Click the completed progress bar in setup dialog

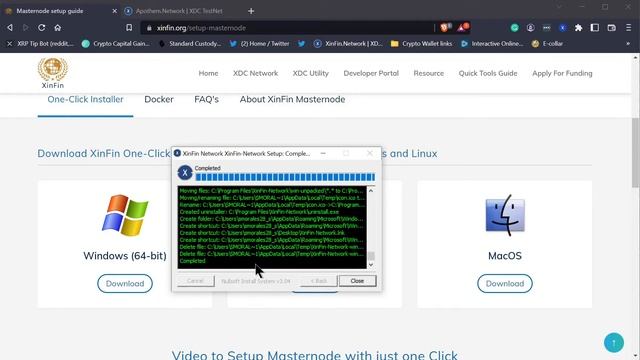tap(285, 177)
